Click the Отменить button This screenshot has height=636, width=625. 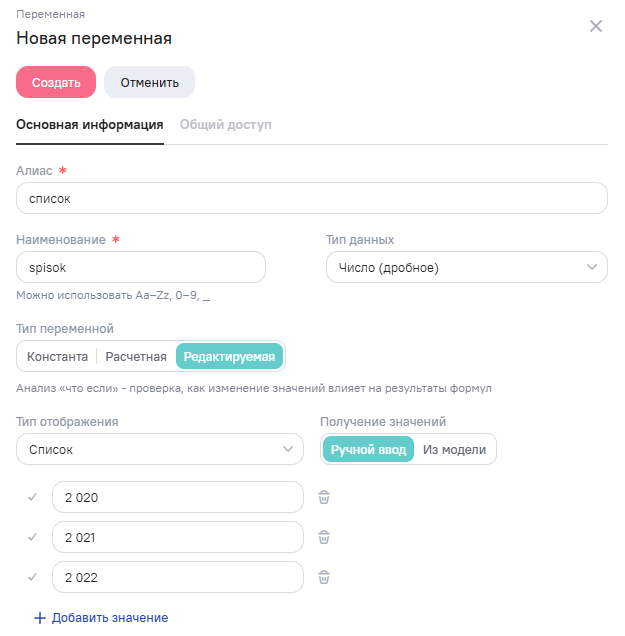click(149, 82)
